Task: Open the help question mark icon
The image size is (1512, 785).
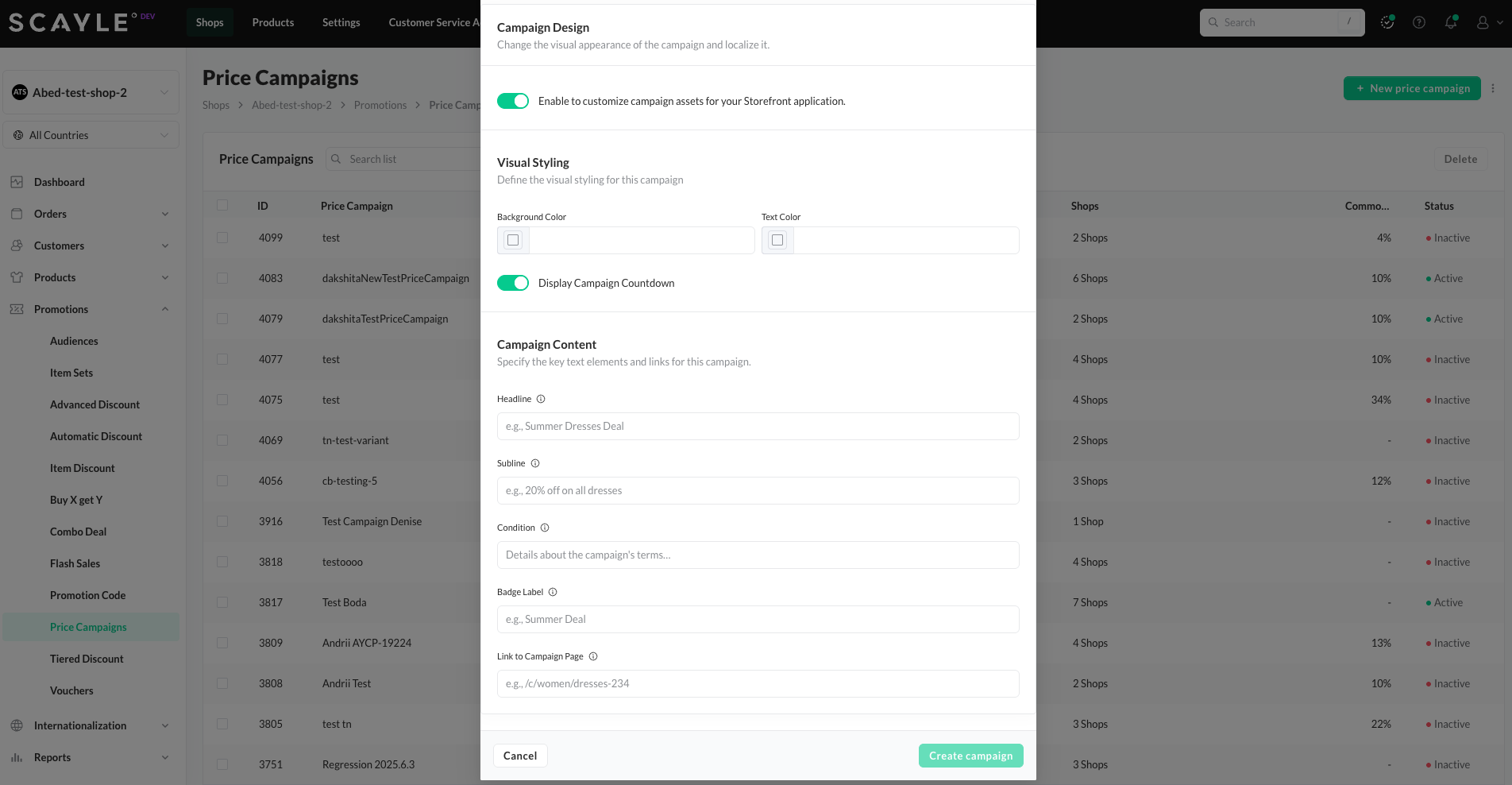Action: click(1419, 22)
